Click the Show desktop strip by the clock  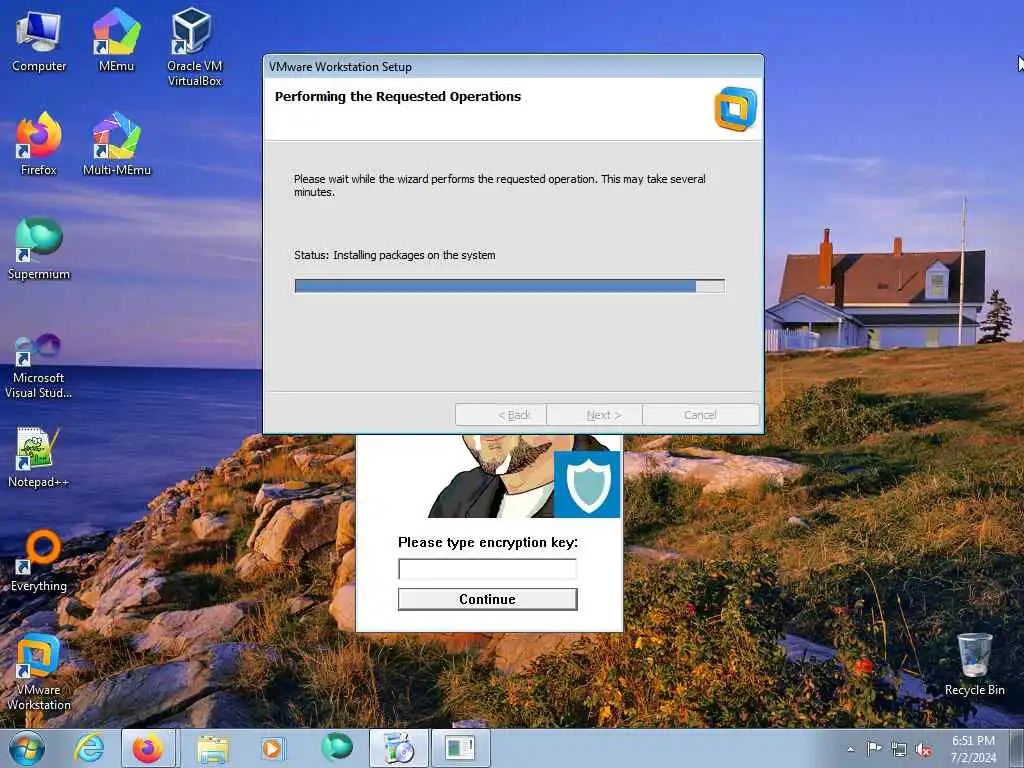[x=1017, y=748]
